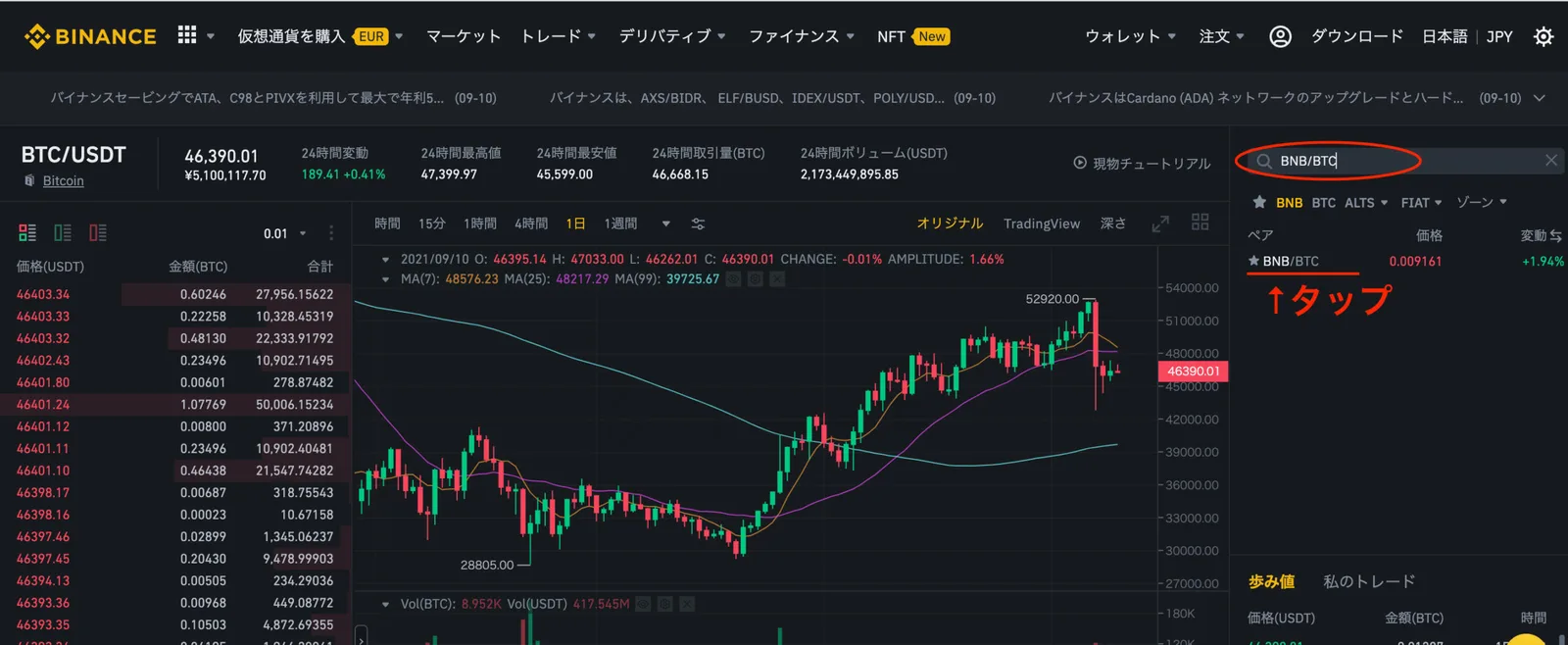1568x645 pixels.
Task: Select sell-only (red) order book view icon
Action: [x=98, y=233]
